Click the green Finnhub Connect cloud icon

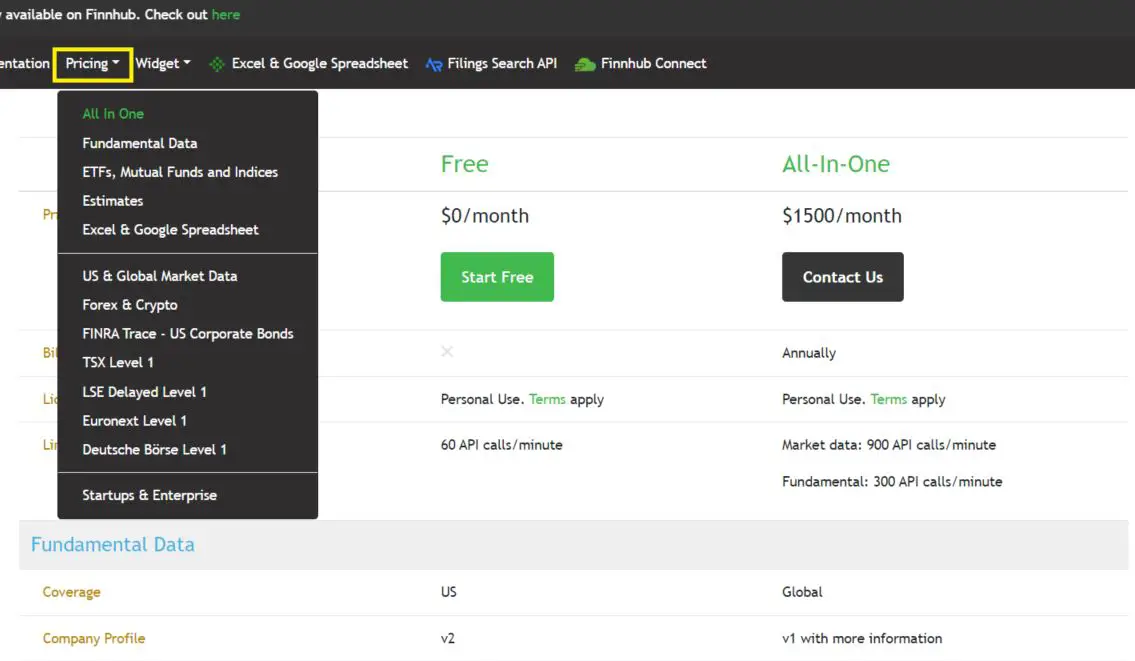(585, 64)
